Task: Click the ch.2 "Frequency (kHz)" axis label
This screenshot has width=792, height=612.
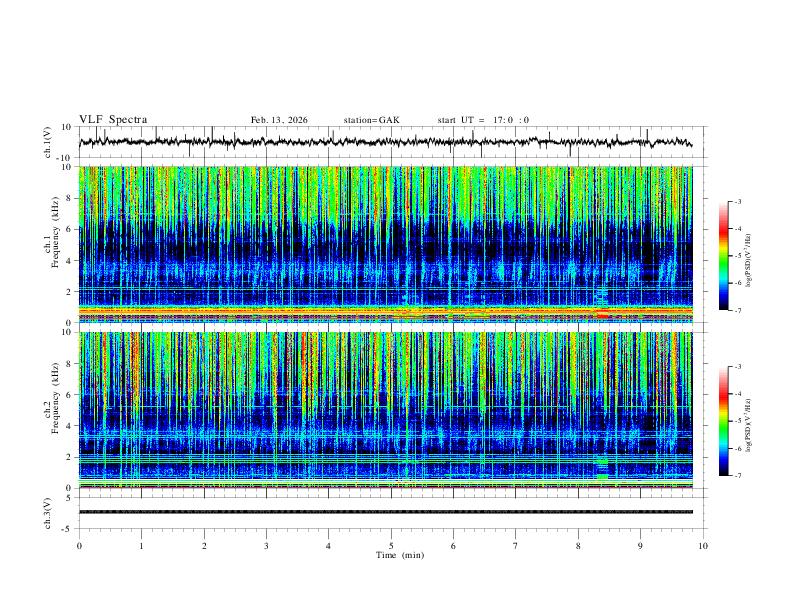Action: pyautogui.click(x=55, y=398)
